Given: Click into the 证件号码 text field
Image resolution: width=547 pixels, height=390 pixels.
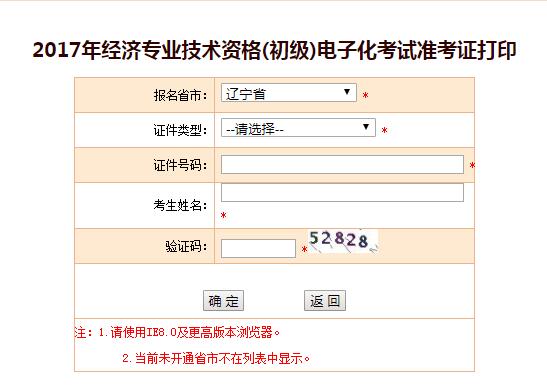Looking at the screenshot, I should (x=342, y=164).
